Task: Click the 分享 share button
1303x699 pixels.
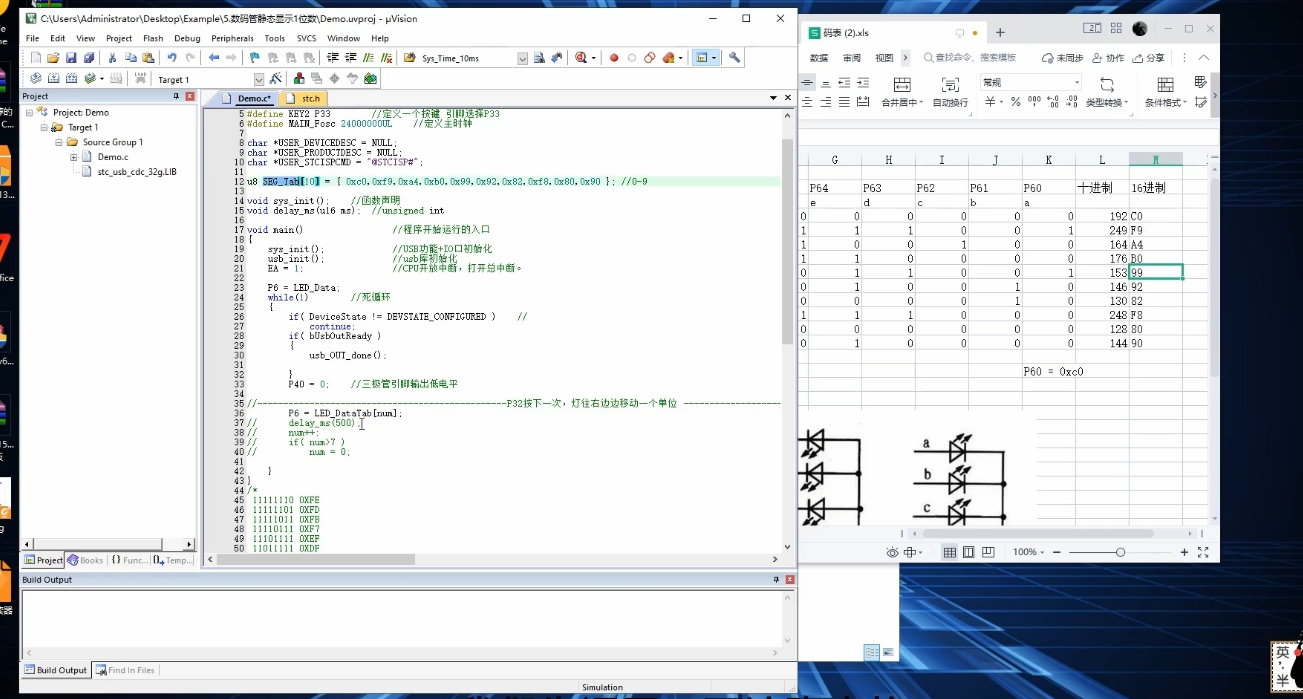Action: coord(1149,58)
